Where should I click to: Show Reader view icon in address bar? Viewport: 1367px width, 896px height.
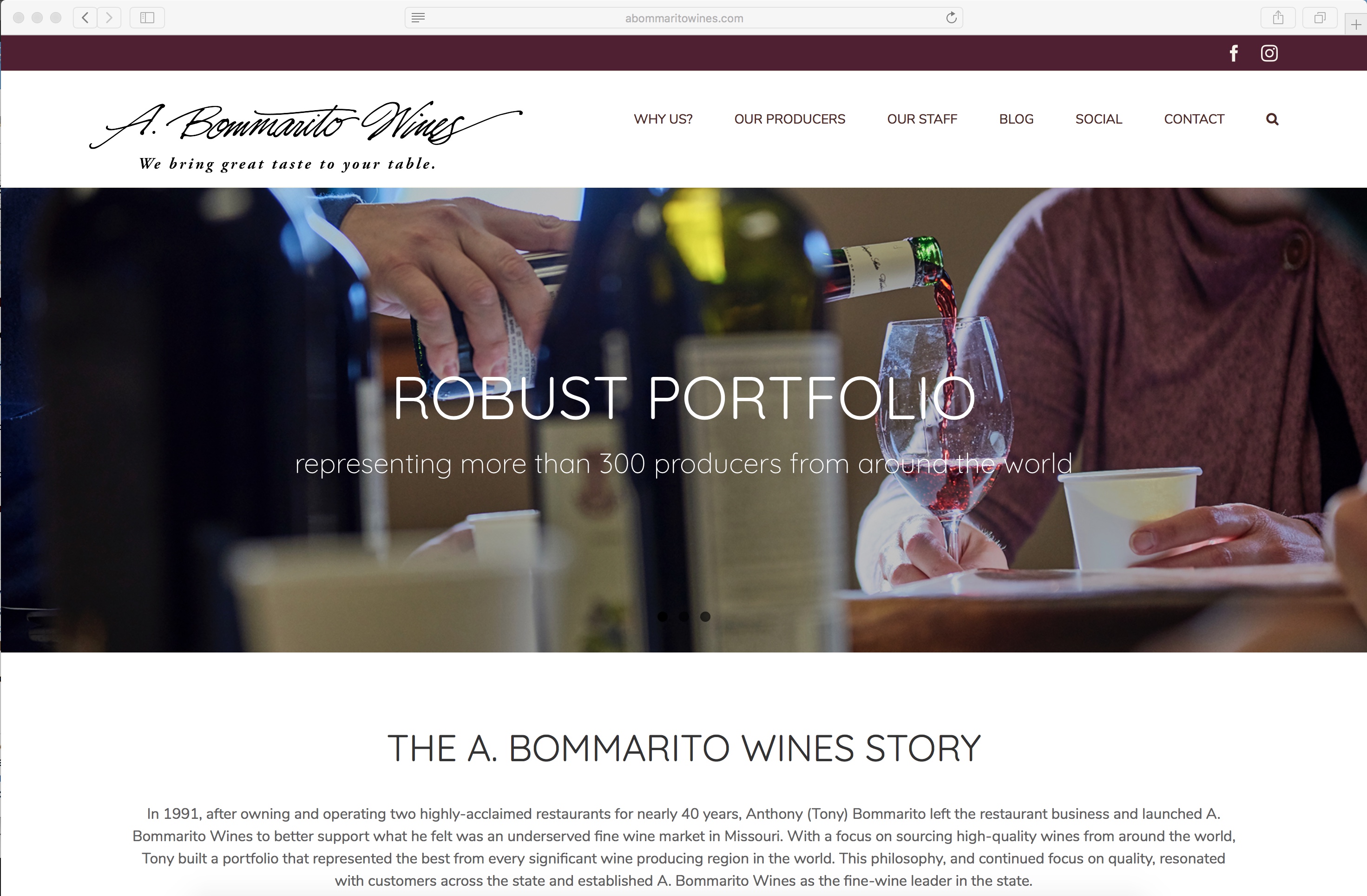tap(418, 18)
